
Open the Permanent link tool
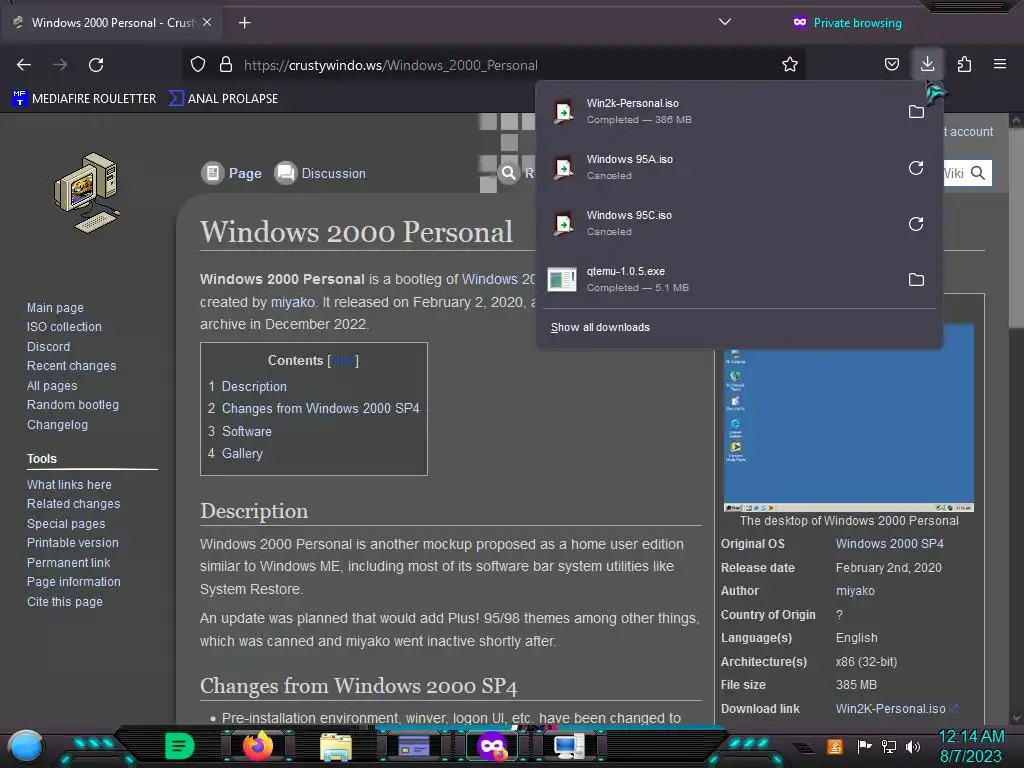[69, 562]
